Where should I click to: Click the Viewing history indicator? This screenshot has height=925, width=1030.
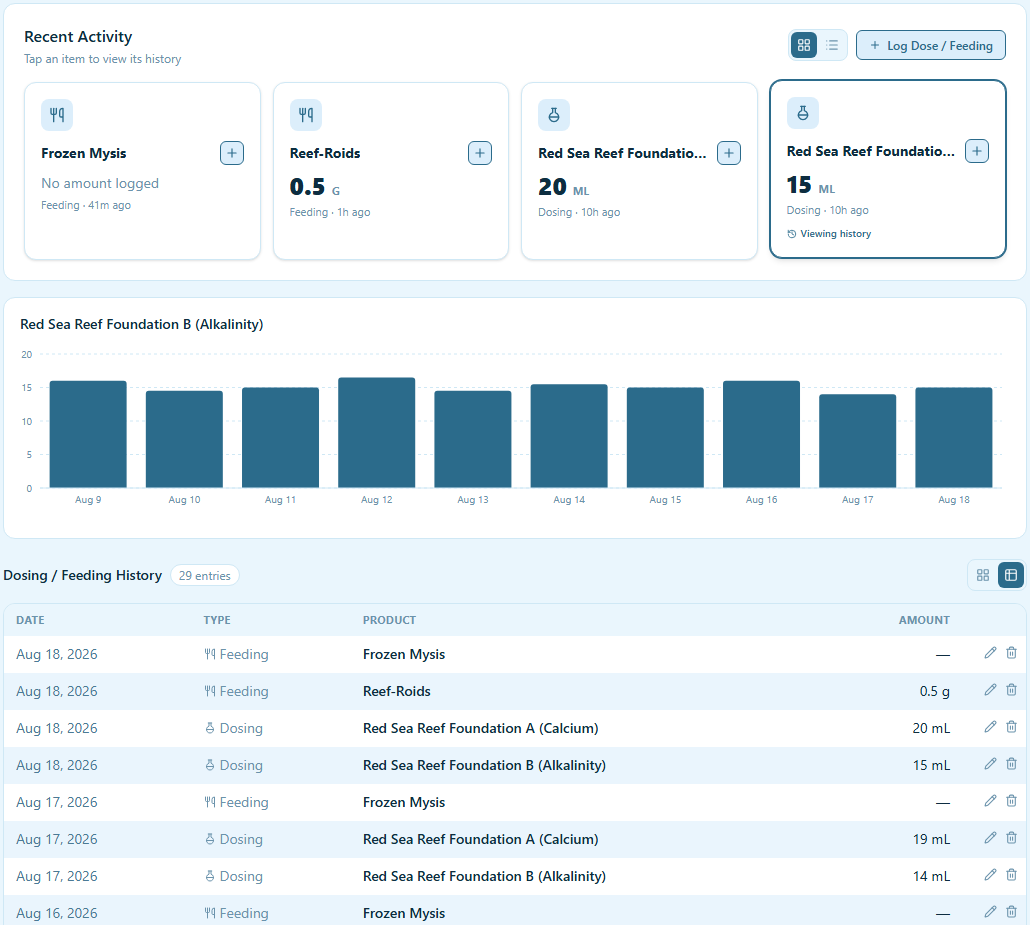pos(829,234)
